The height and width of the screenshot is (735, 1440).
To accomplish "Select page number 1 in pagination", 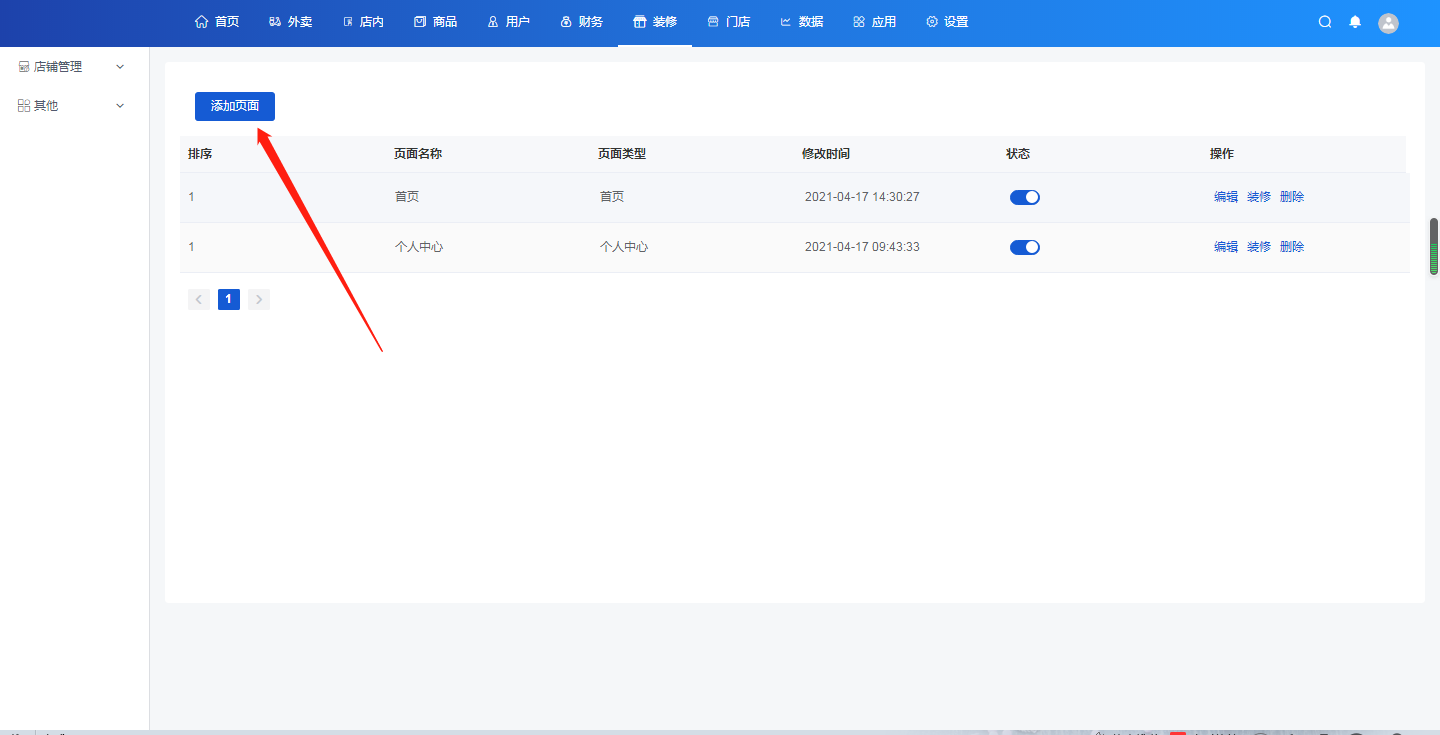I will click(x=229, y=299).
